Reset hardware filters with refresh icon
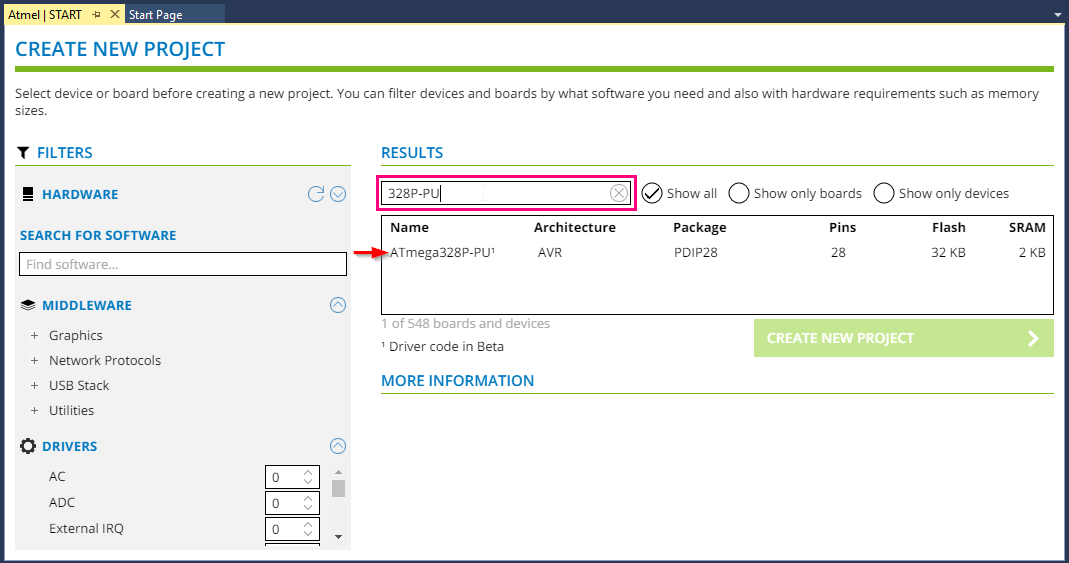The height and width of the screenshot is (563, 1069). click(316, 194)
